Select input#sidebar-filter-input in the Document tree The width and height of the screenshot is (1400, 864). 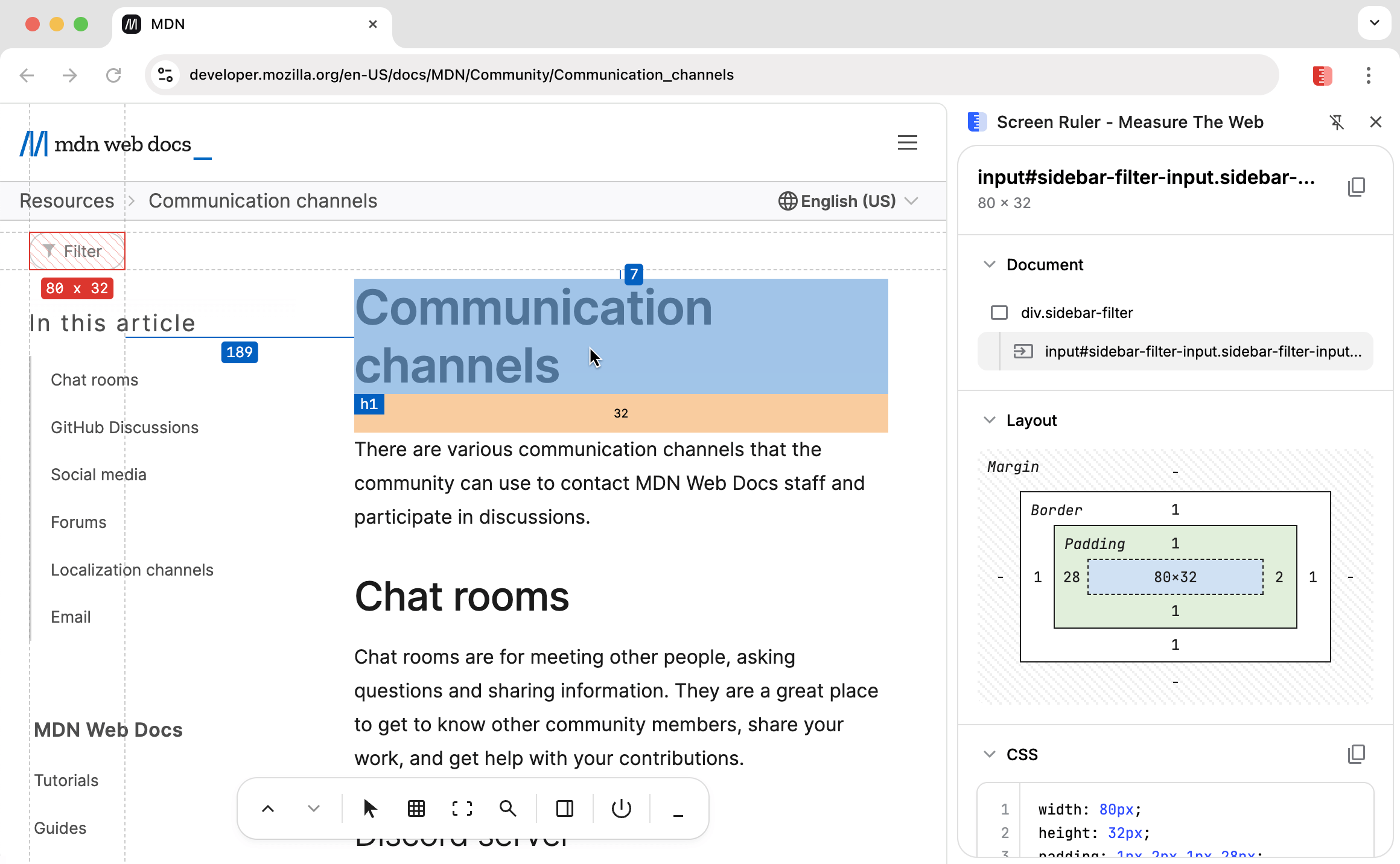pyautogui.click(x=1175, y=351)
